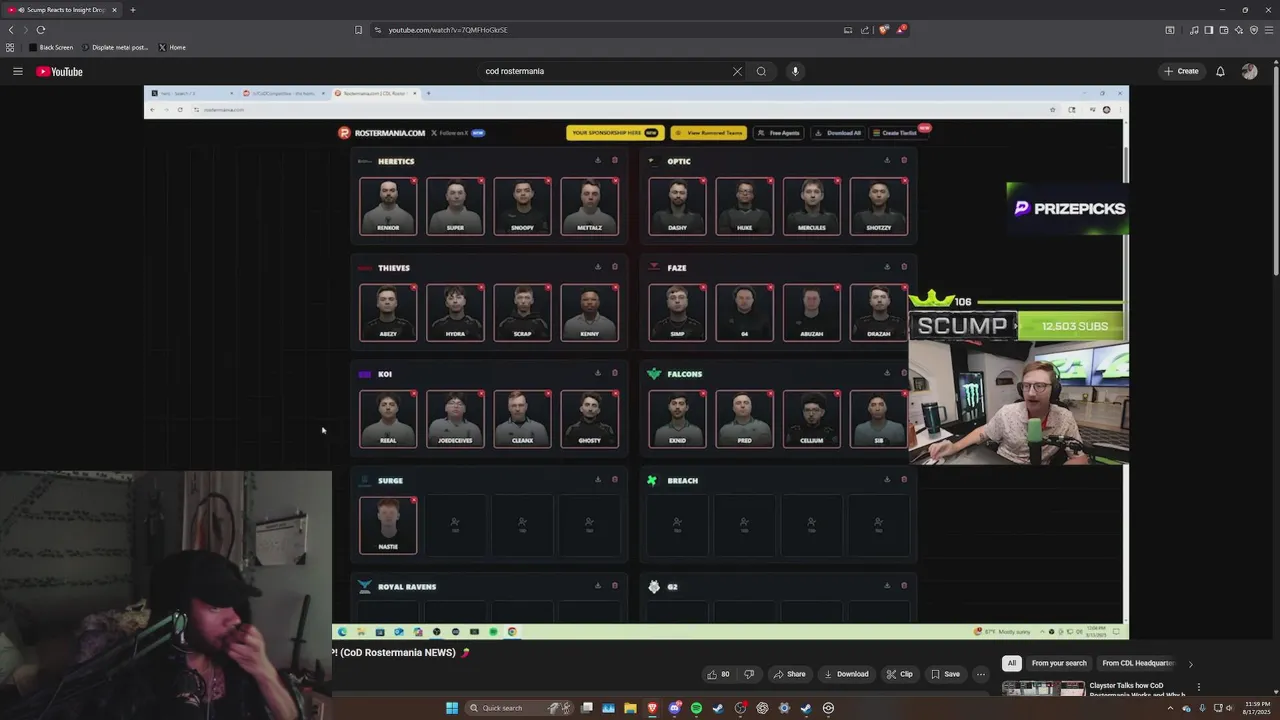Download this YouTube video
This screenshot has width=1280, height=720.
(x=846, y=674)
